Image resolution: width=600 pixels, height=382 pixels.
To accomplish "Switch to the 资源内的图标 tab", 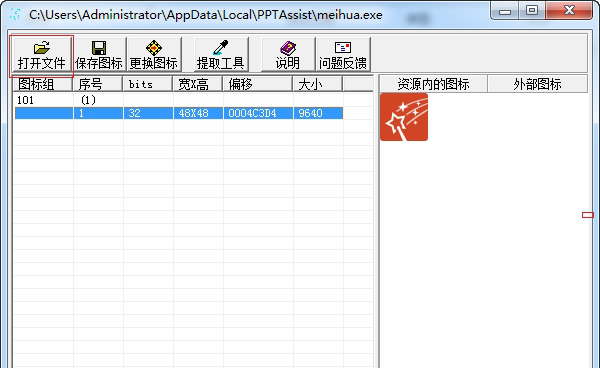I will (x=433, y=84).
